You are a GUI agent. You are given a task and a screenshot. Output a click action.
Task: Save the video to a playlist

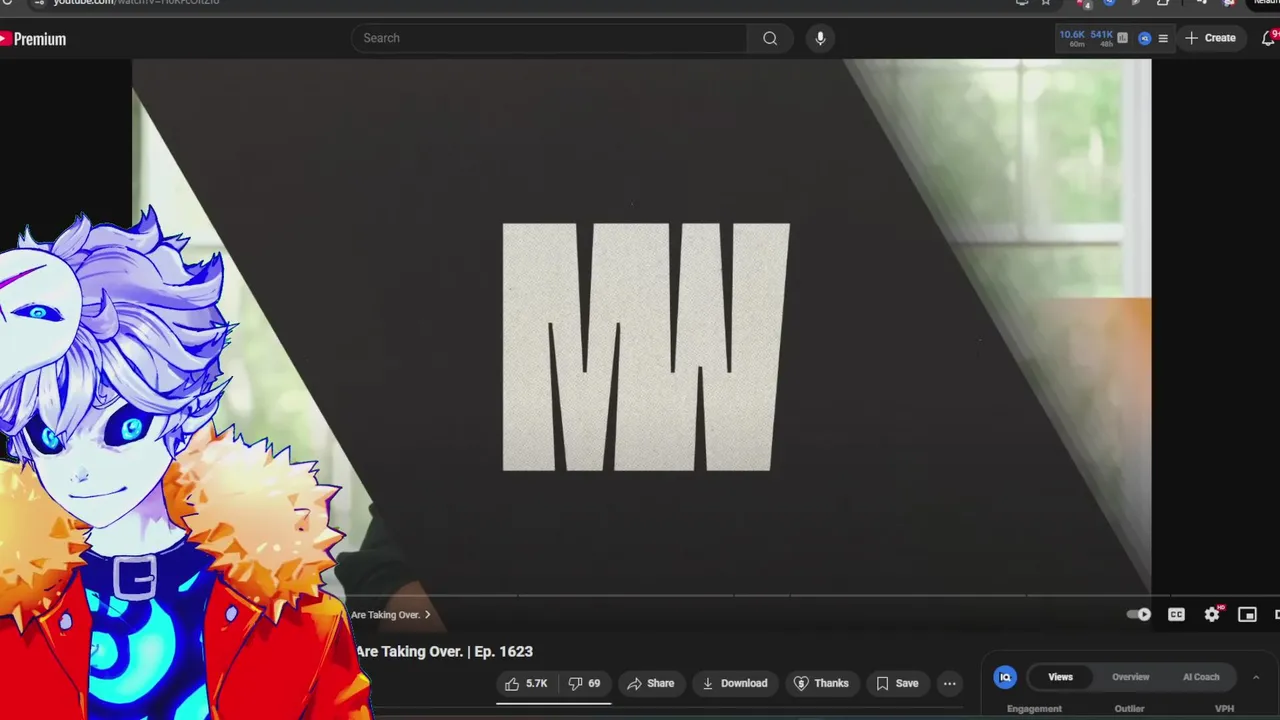point(897,683)
